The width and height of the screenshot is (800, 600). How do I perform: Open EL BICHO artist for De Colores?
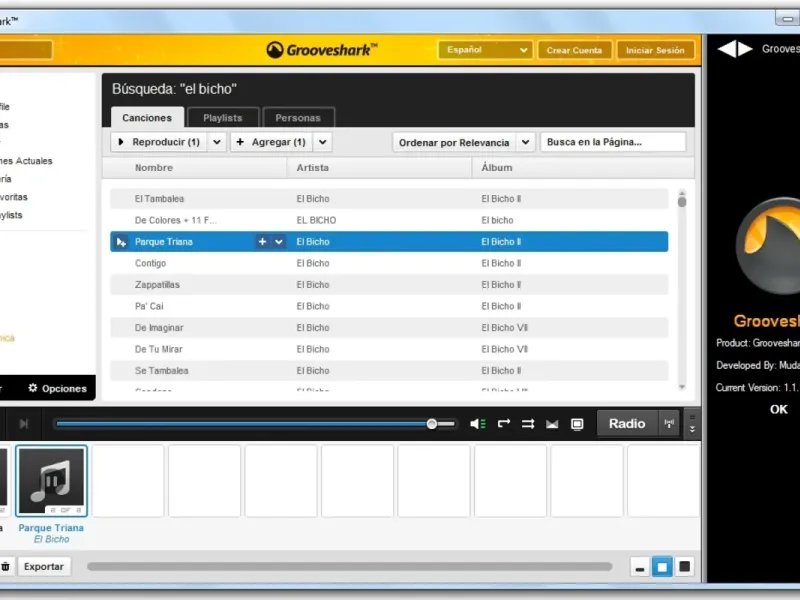point(316,220)
